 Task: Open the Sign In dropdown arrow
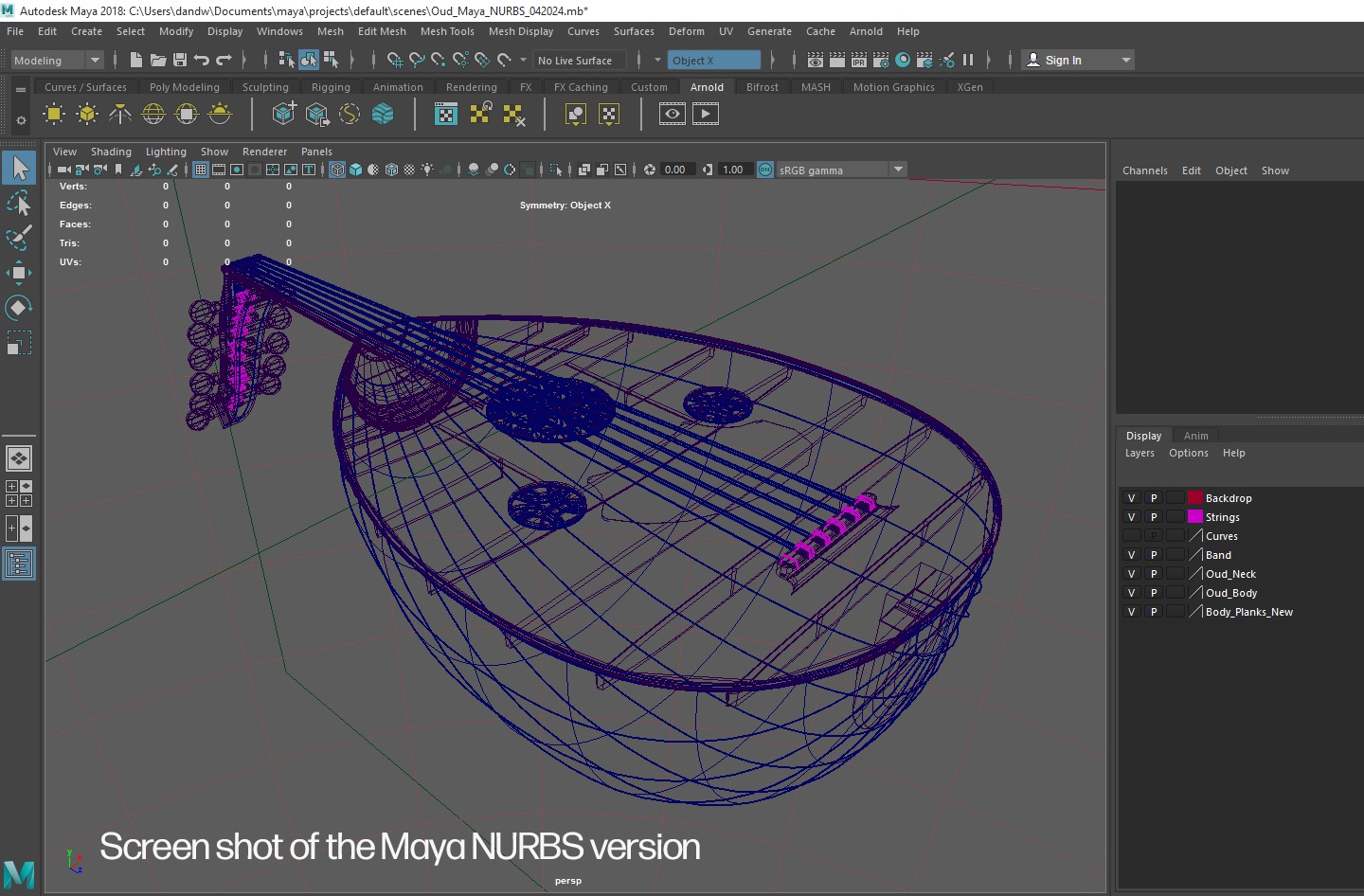point(1125,61)
